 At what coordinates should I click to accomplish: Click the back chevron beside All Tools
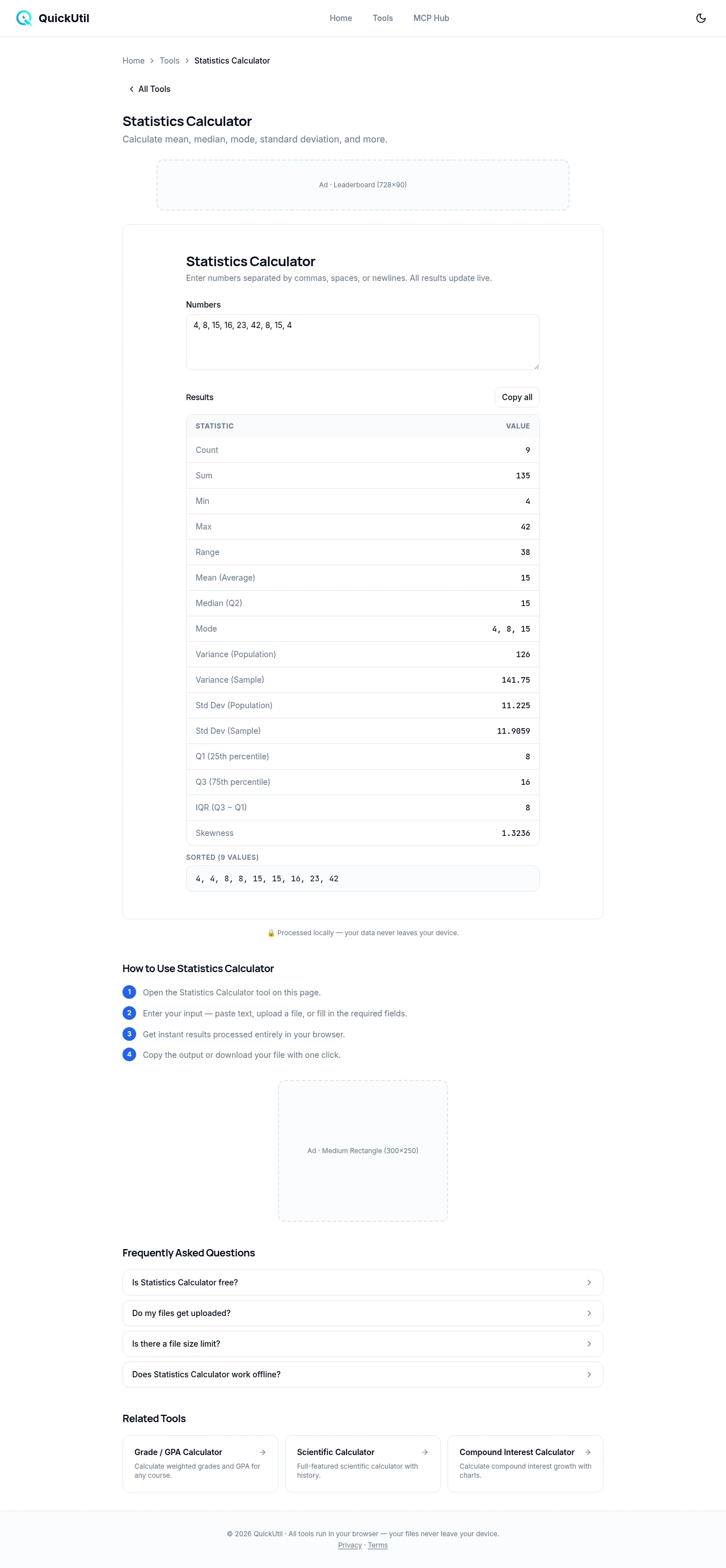132,90
